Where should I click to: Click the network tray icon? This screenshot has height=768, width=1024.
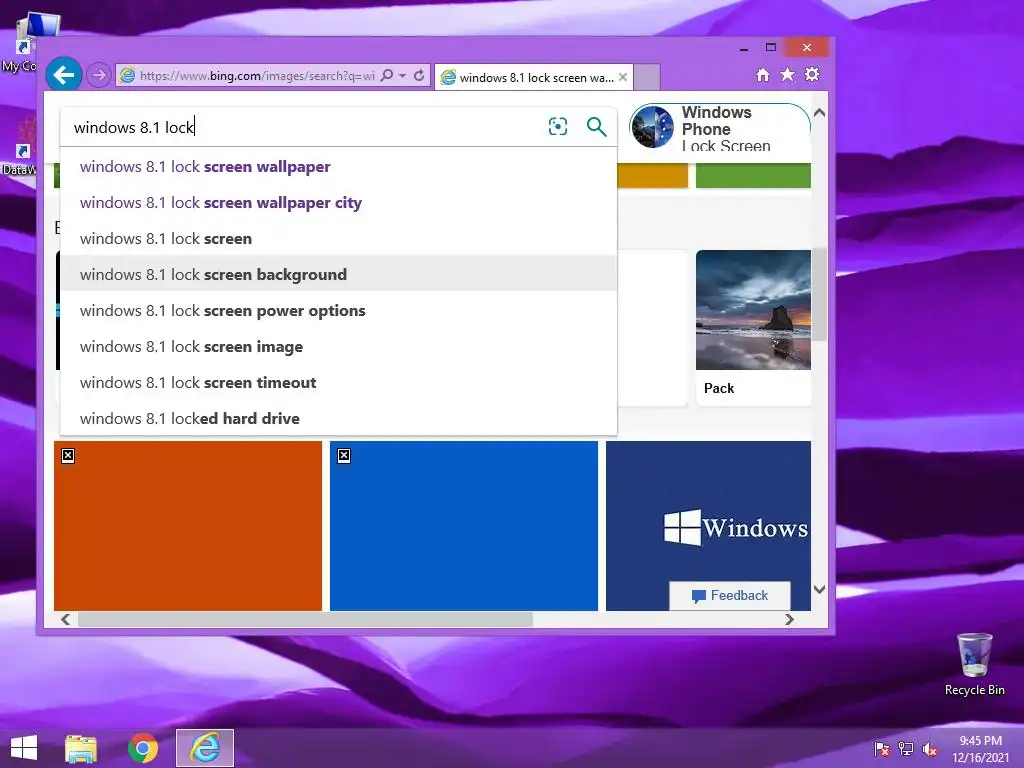[906, 749]
